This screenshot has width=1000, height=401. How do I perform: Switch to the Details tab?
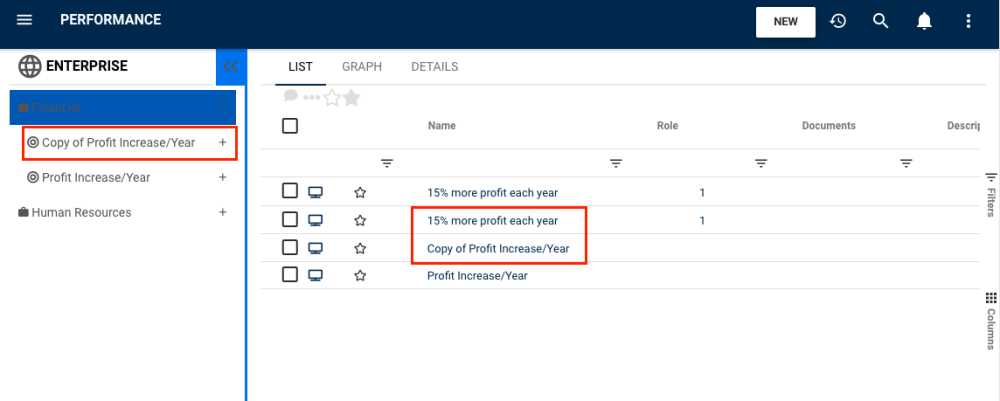click(434, 67)
